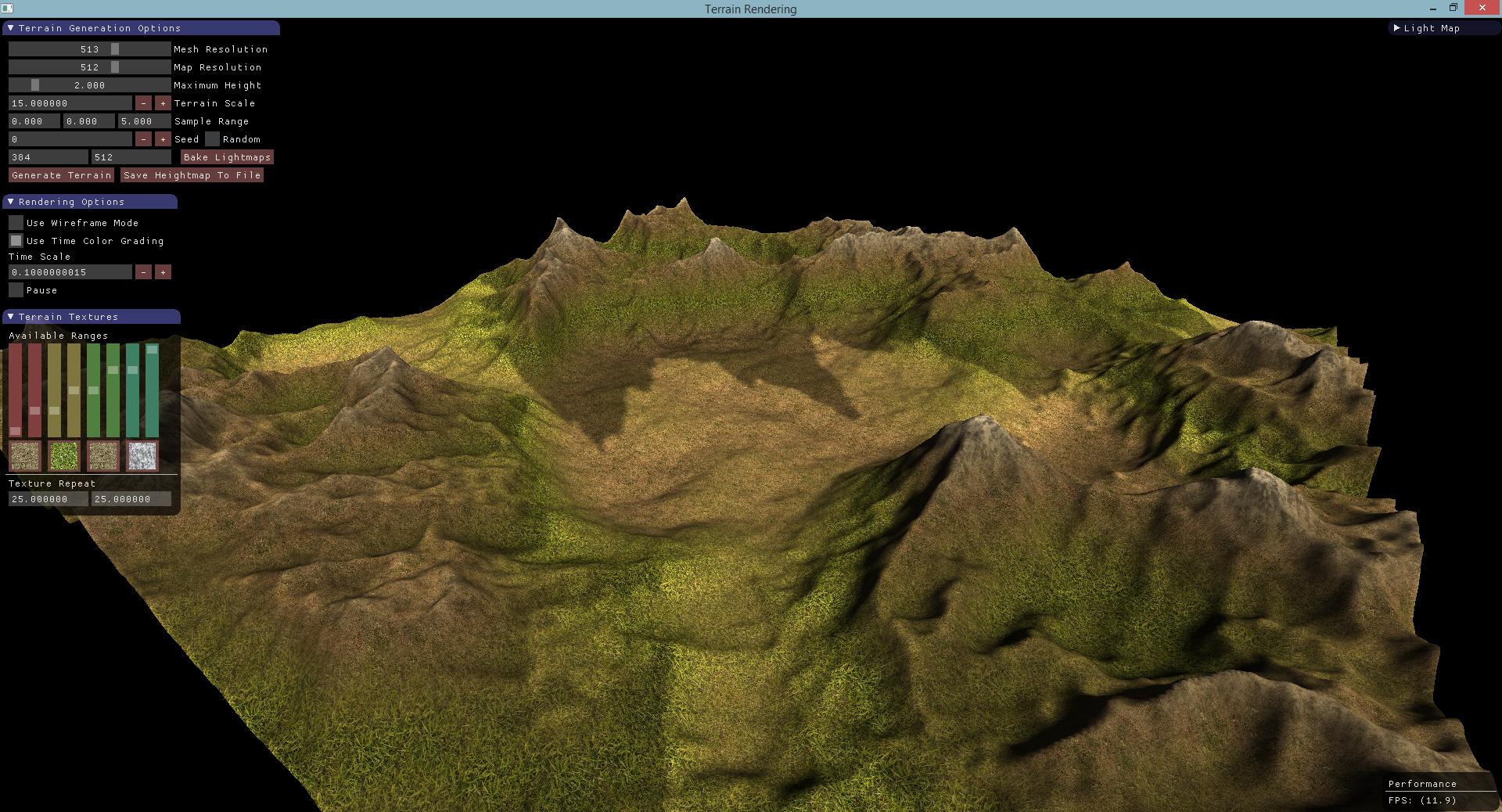Select the white snow texture thumbnail
The image size is (1502, 812).
point(142,457)
